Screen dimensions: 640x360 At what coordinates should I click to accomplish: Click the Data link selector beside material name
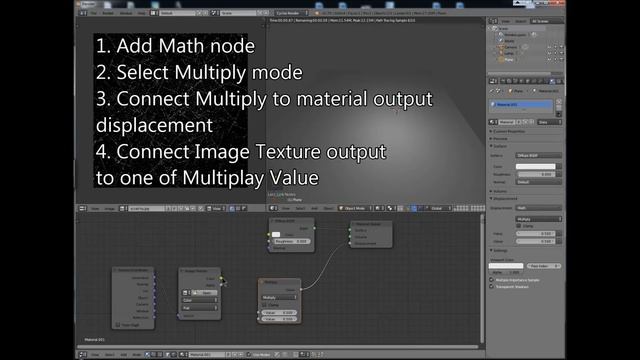pyautogui.click(x=549, y=122)
